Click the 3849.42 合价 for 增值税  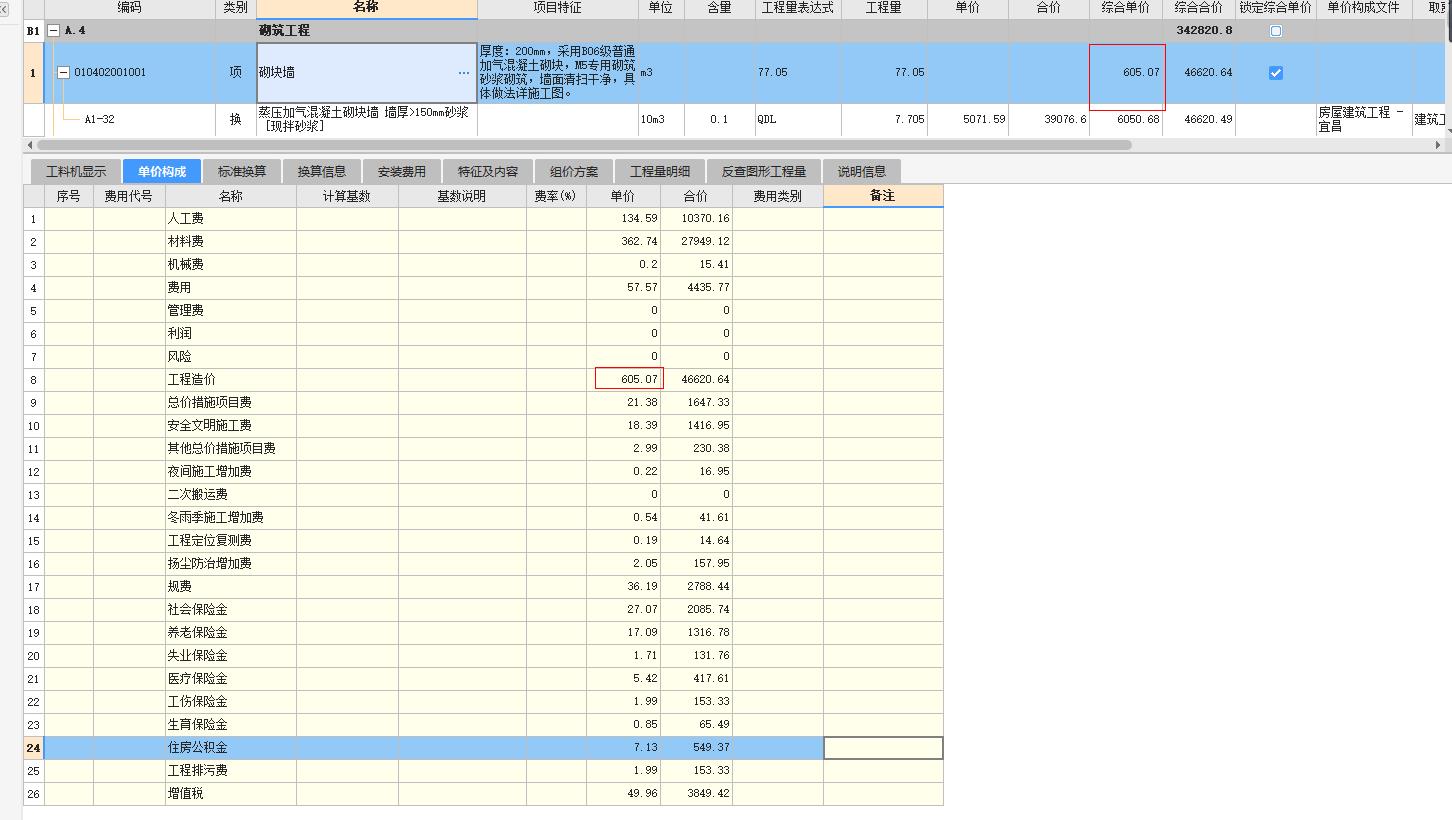(x=696, y=794)
